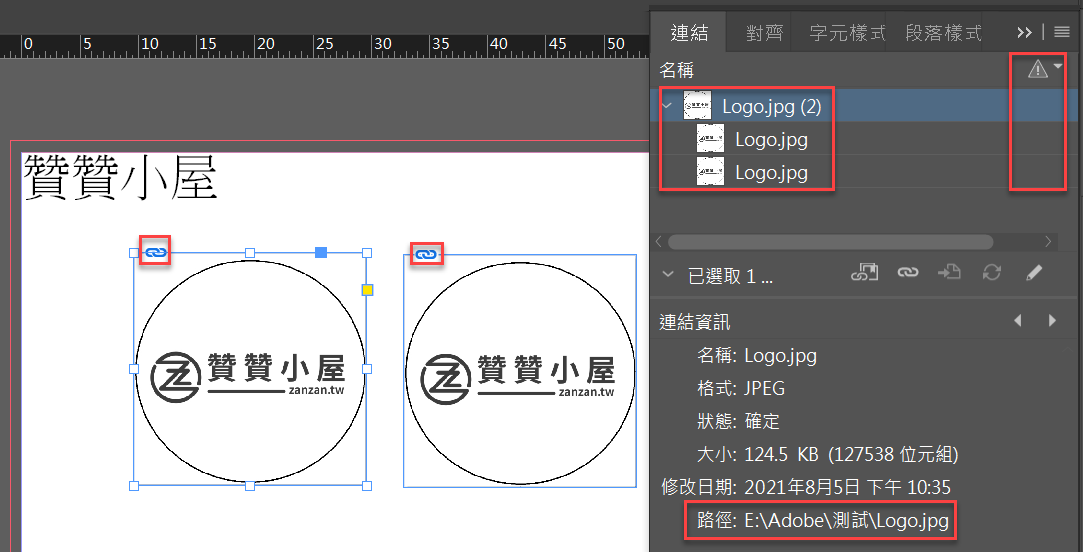Image resolution: width=1083 pixels, height=552 pixels.
Task: Show more panel tabs with double-arrow
Action: [x=1024, y=32]
